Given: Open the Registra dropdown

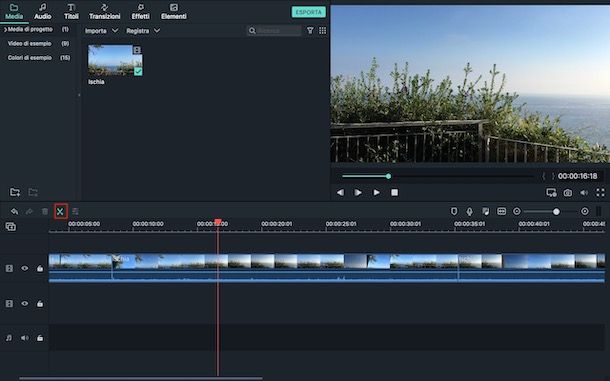Looking at the screenshot, I should pos(143,31).
